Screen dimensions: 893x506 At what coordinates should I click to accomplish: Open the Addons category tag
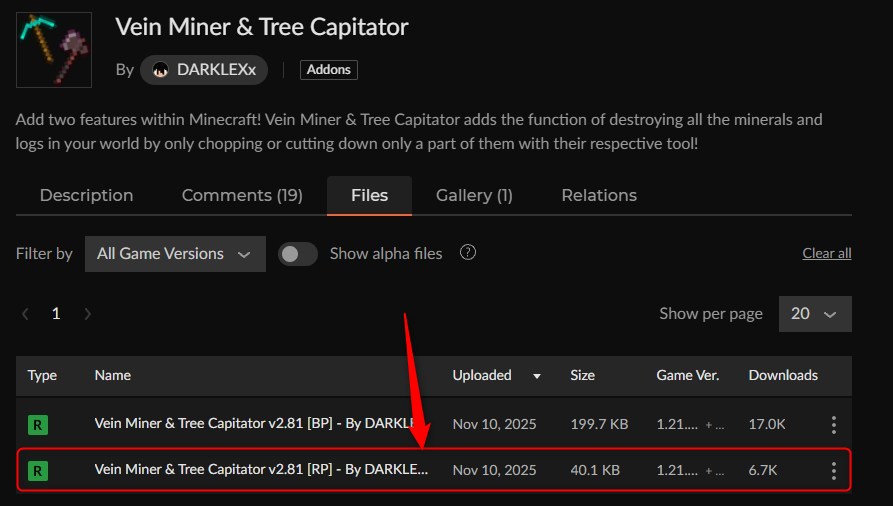(x=329, y=70)
